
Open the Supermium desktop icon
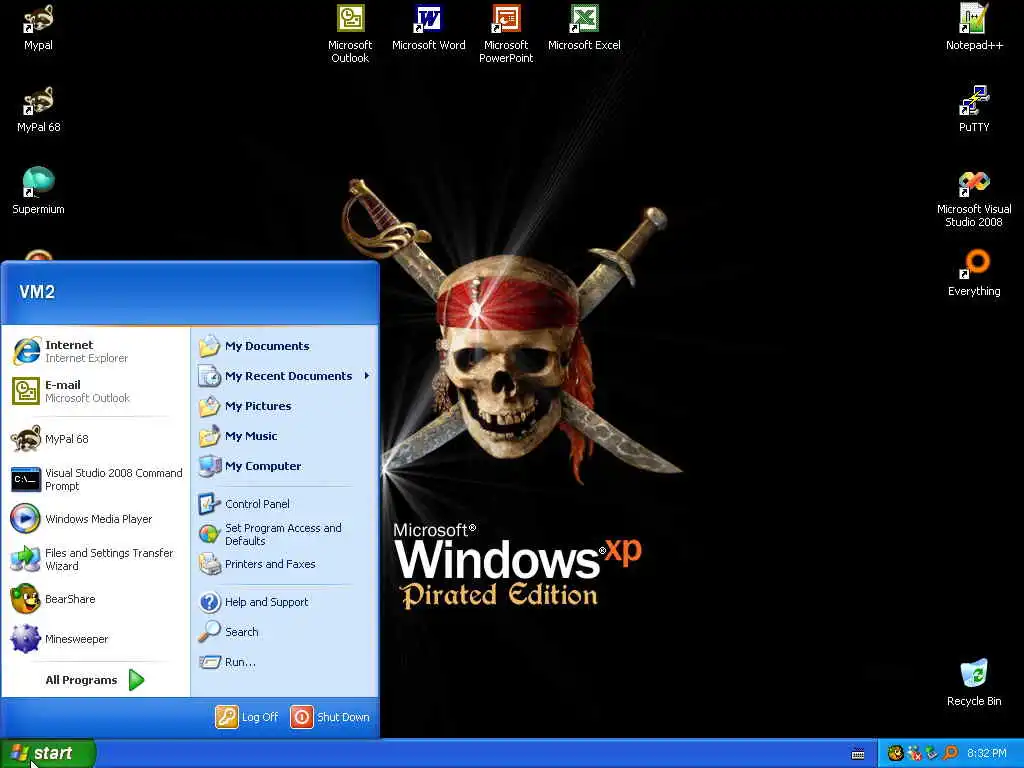coord(38,191)
